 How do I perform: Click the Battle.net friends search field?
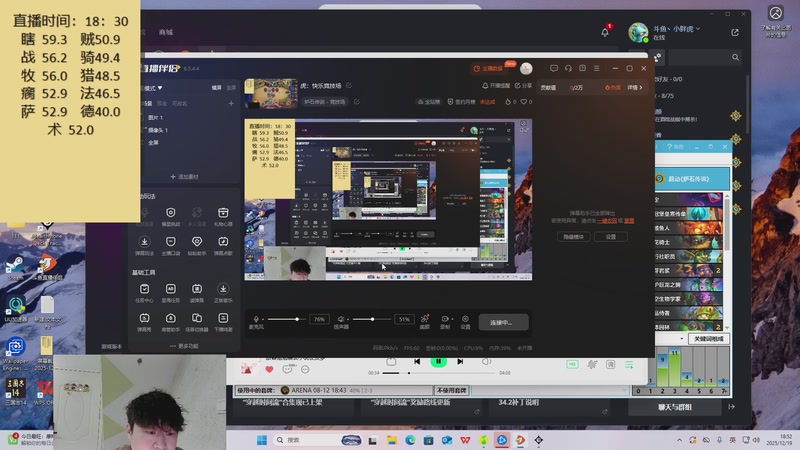[x=704, y=57]
